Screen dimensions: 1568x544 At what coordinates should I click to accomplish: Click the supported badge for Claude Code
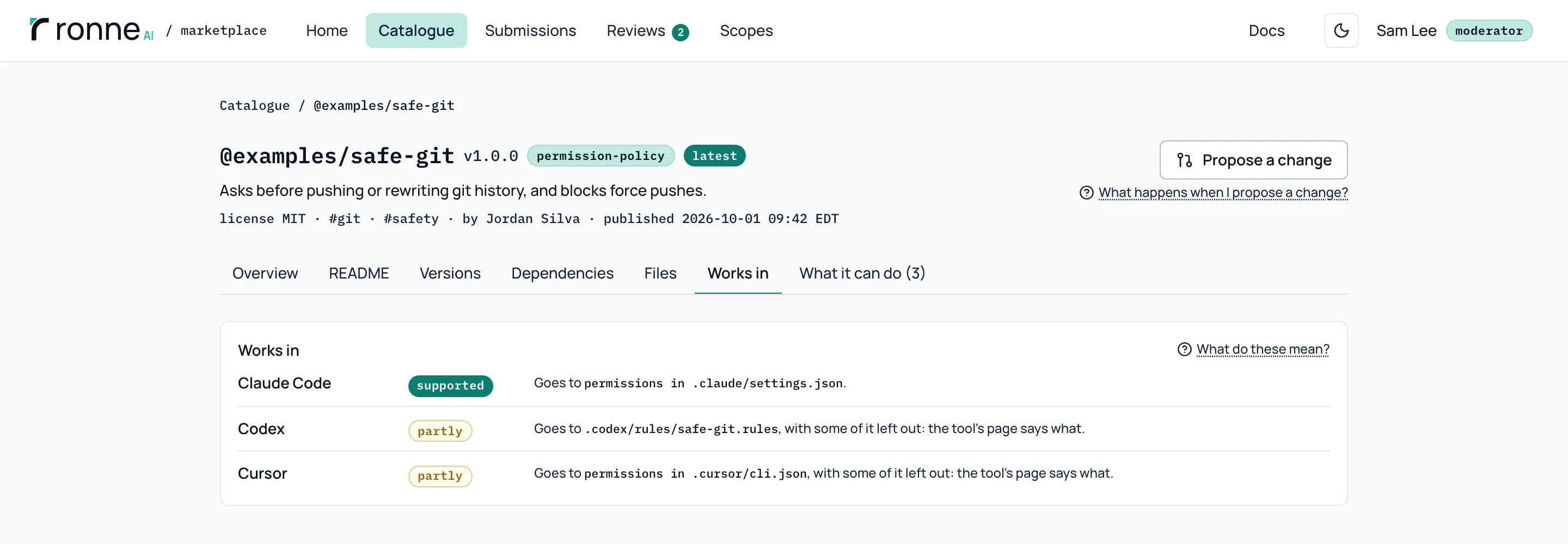(x=450, y=386)
